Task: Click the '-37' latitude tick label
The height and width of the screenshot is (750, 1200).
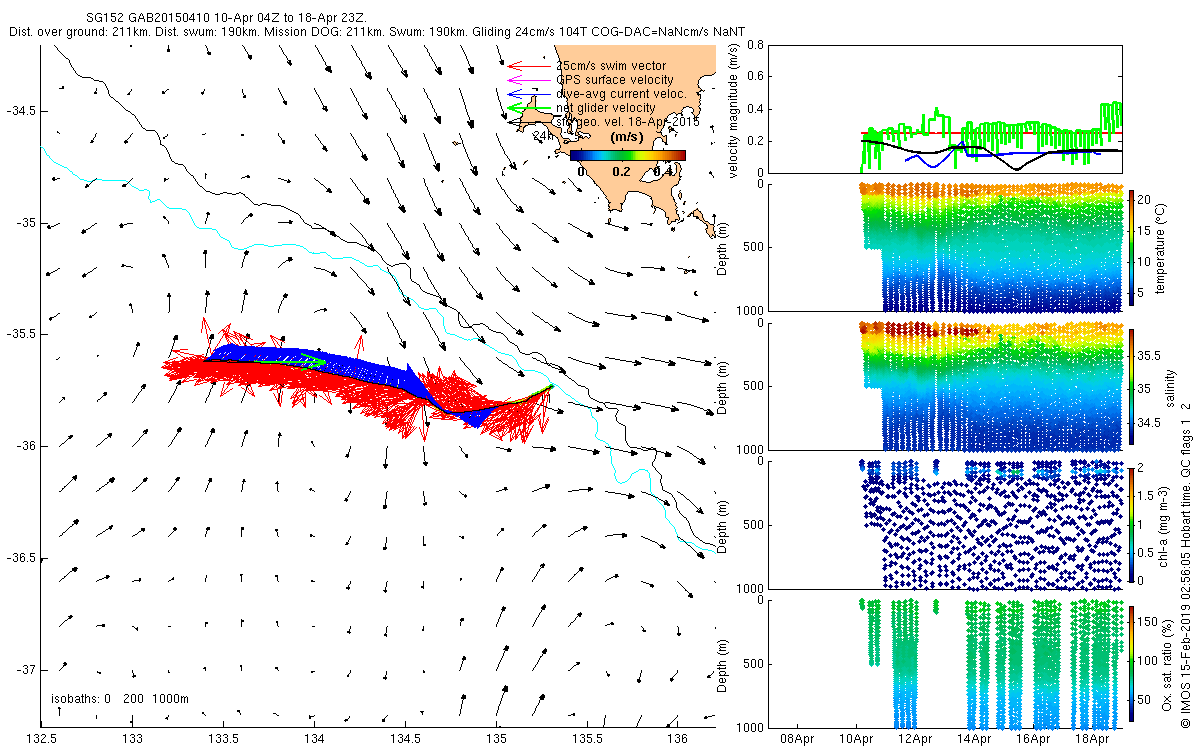Action: click(x=24, y=670)
